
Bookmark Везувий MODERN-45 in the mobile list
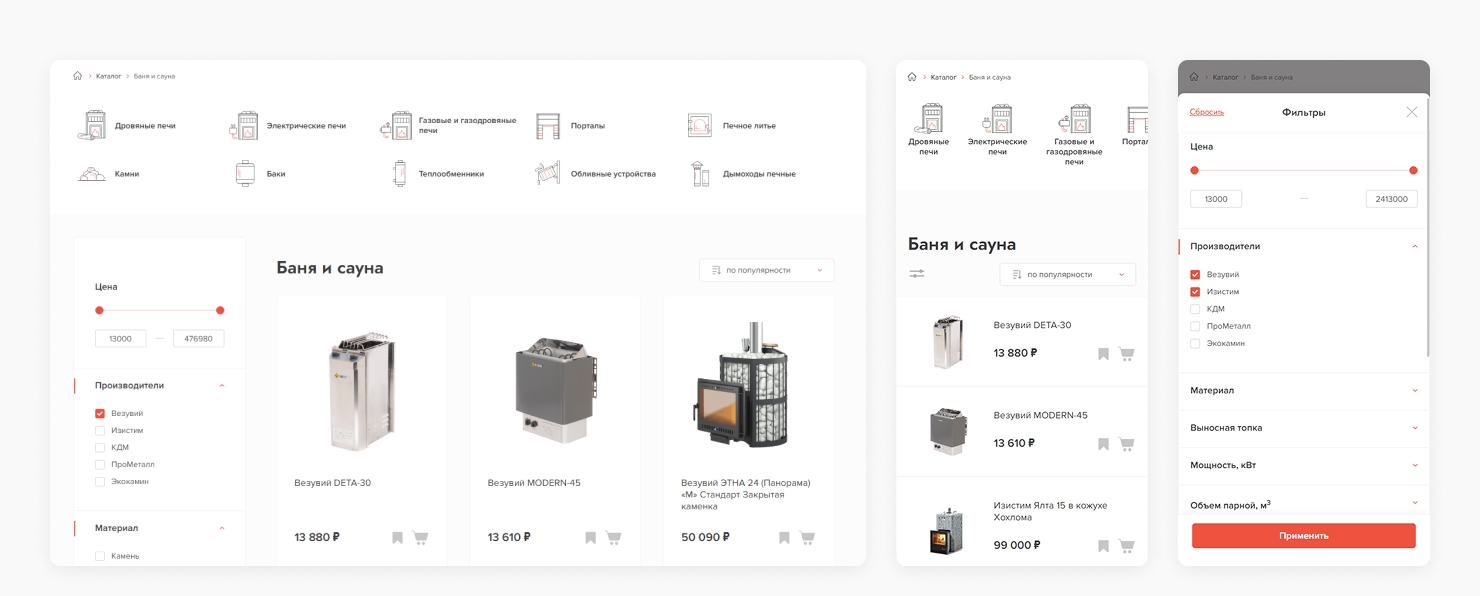tap(1103, 444)
